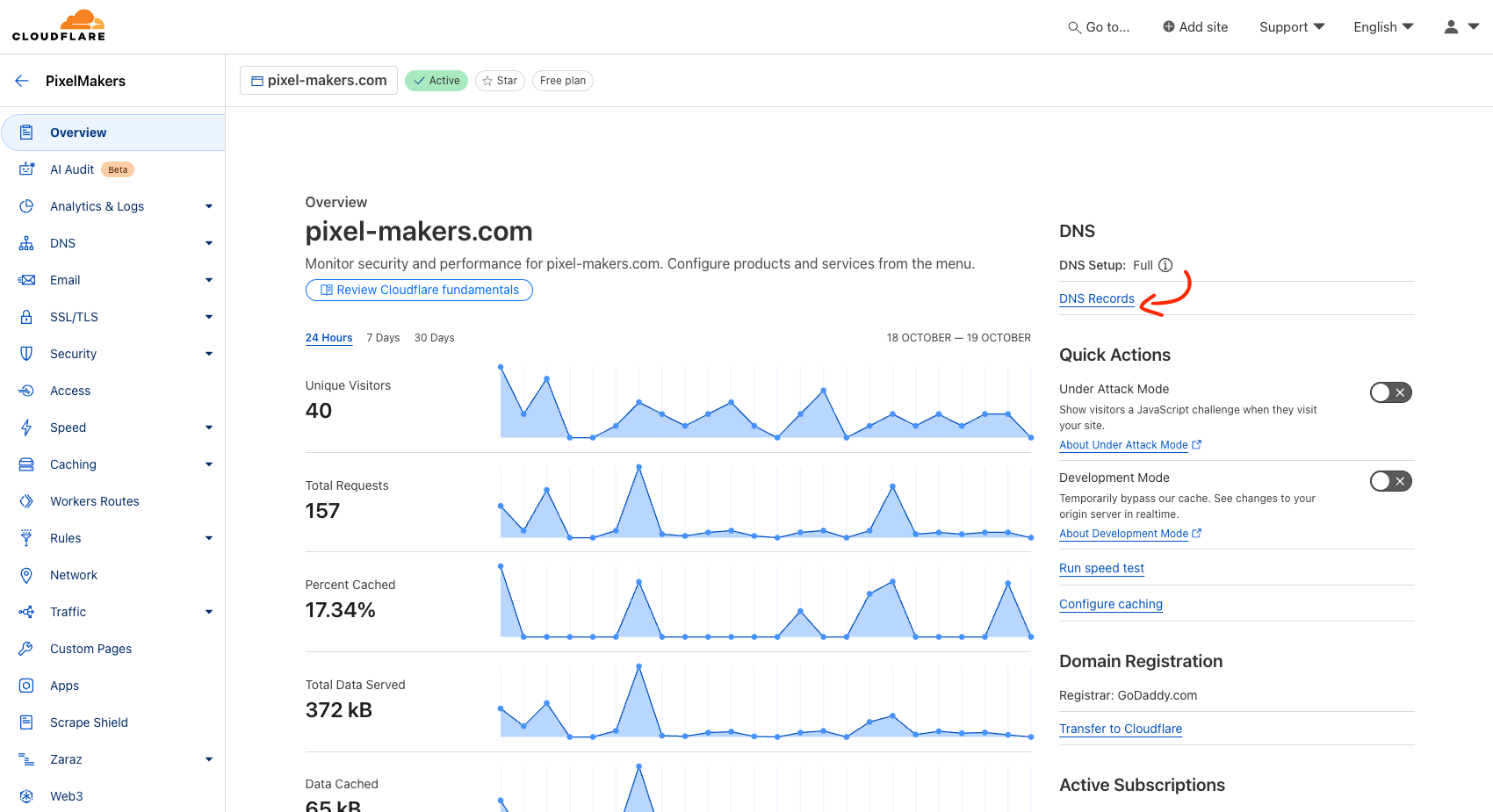This screenshot has height=812, width=1493.
Task: Open About Development Mode link
Action: click(1130, 534)
